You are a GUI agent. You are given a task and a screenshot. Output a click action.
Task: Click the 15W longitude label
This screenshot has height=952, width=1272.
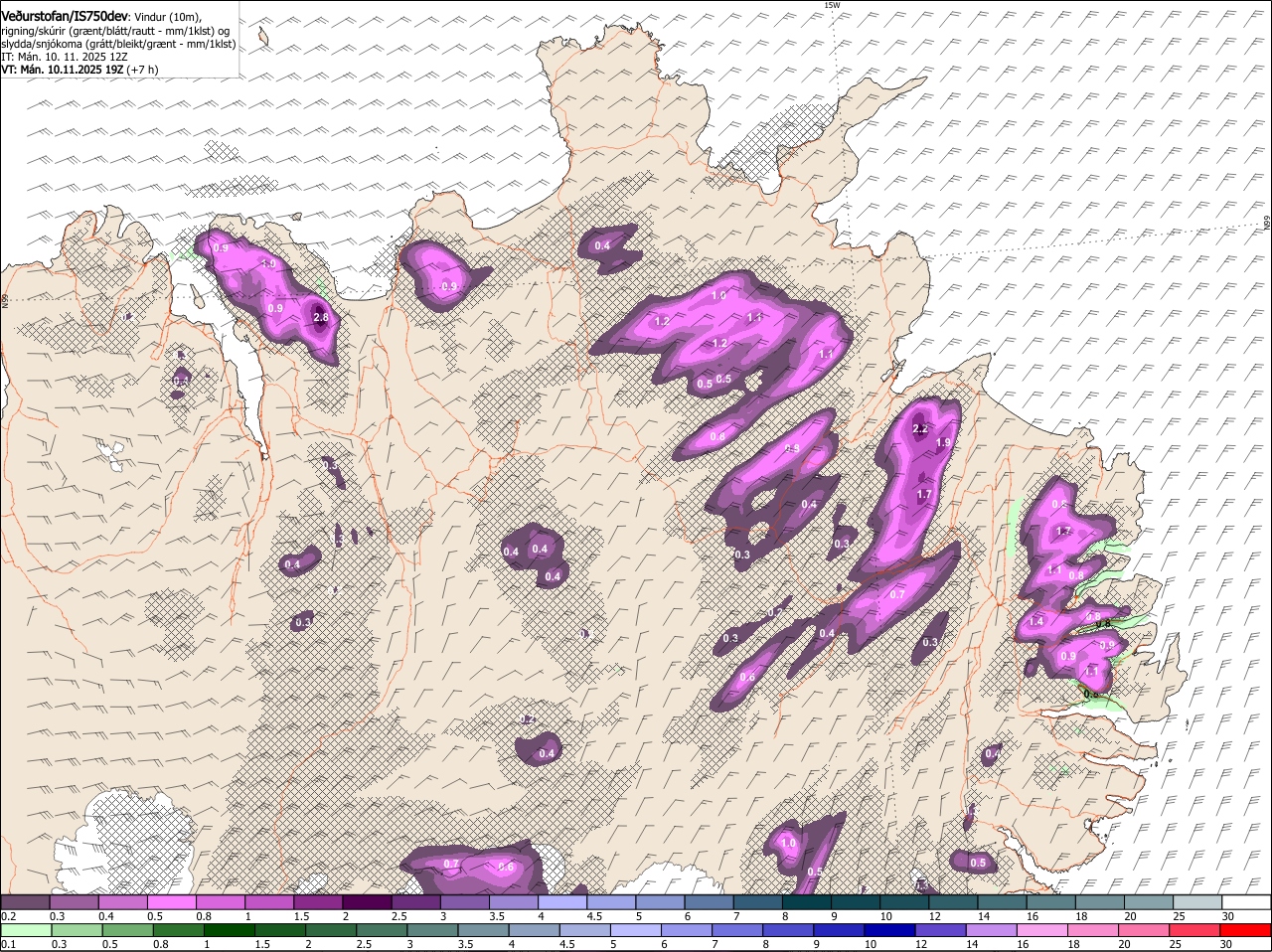832,5
